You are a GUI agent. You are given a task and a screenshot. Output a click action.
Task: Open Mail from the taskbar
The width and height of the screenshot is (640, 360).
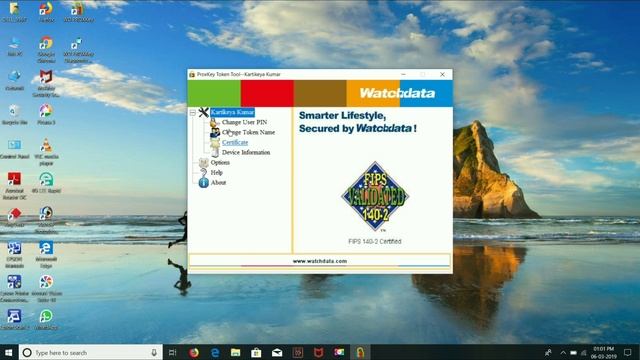(x=277, y=352)
